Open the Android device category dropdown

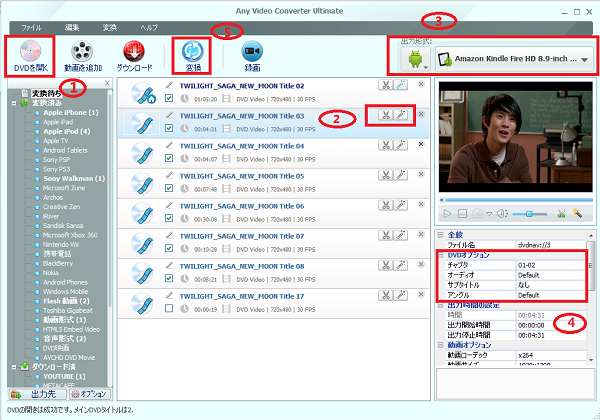tap(416, 59)
